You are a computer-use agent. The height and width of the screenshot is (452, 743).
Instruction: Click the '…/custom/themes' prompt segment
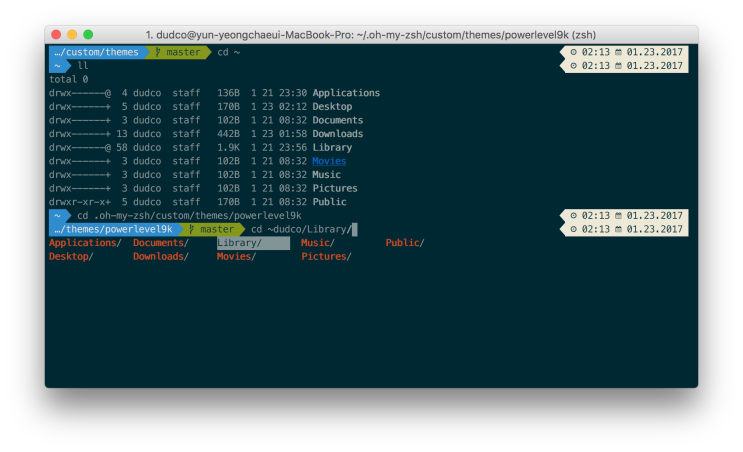[97, 52]
